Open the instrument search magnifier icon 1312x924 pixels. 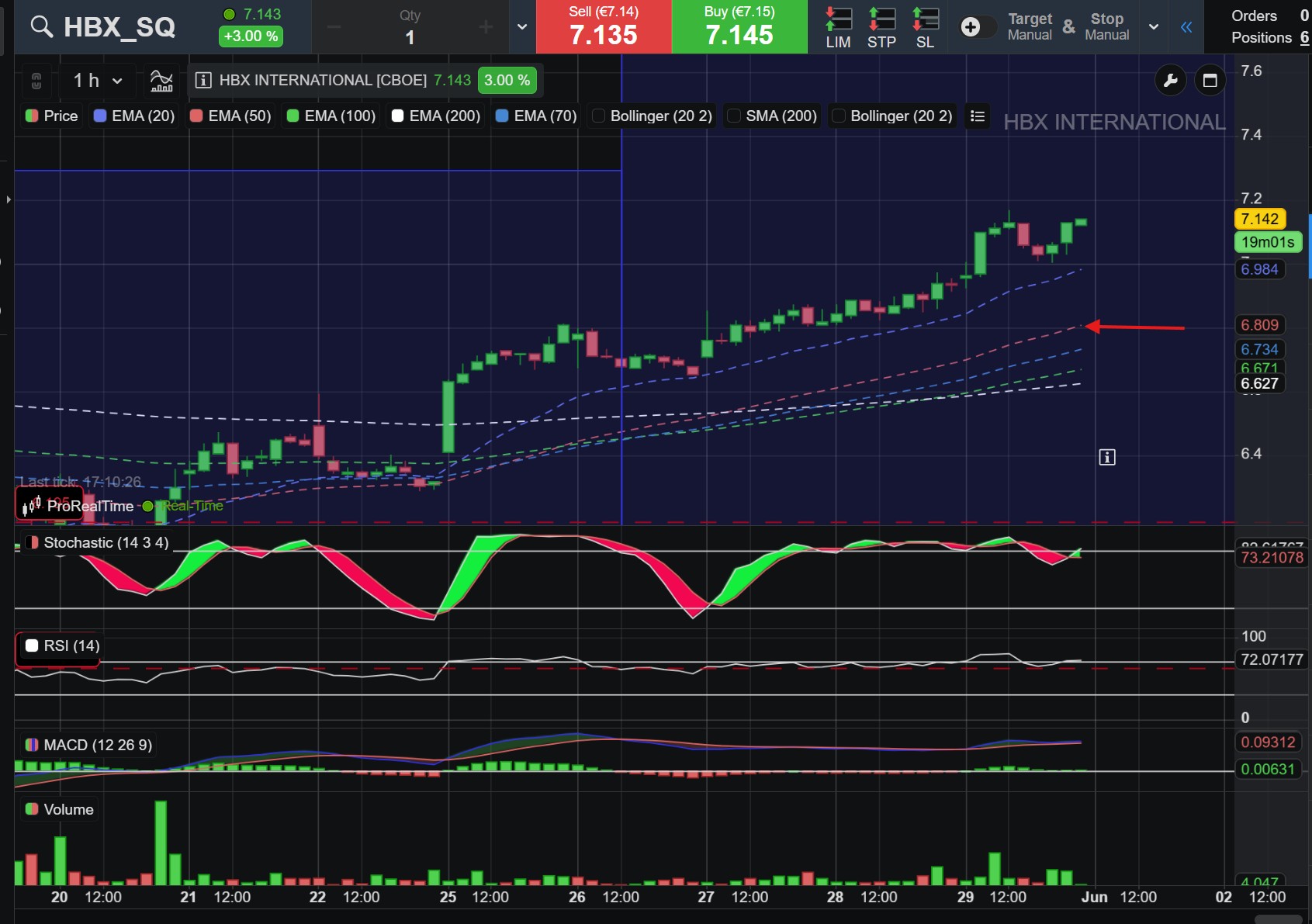pyautogui.click(x=42, y=27)
